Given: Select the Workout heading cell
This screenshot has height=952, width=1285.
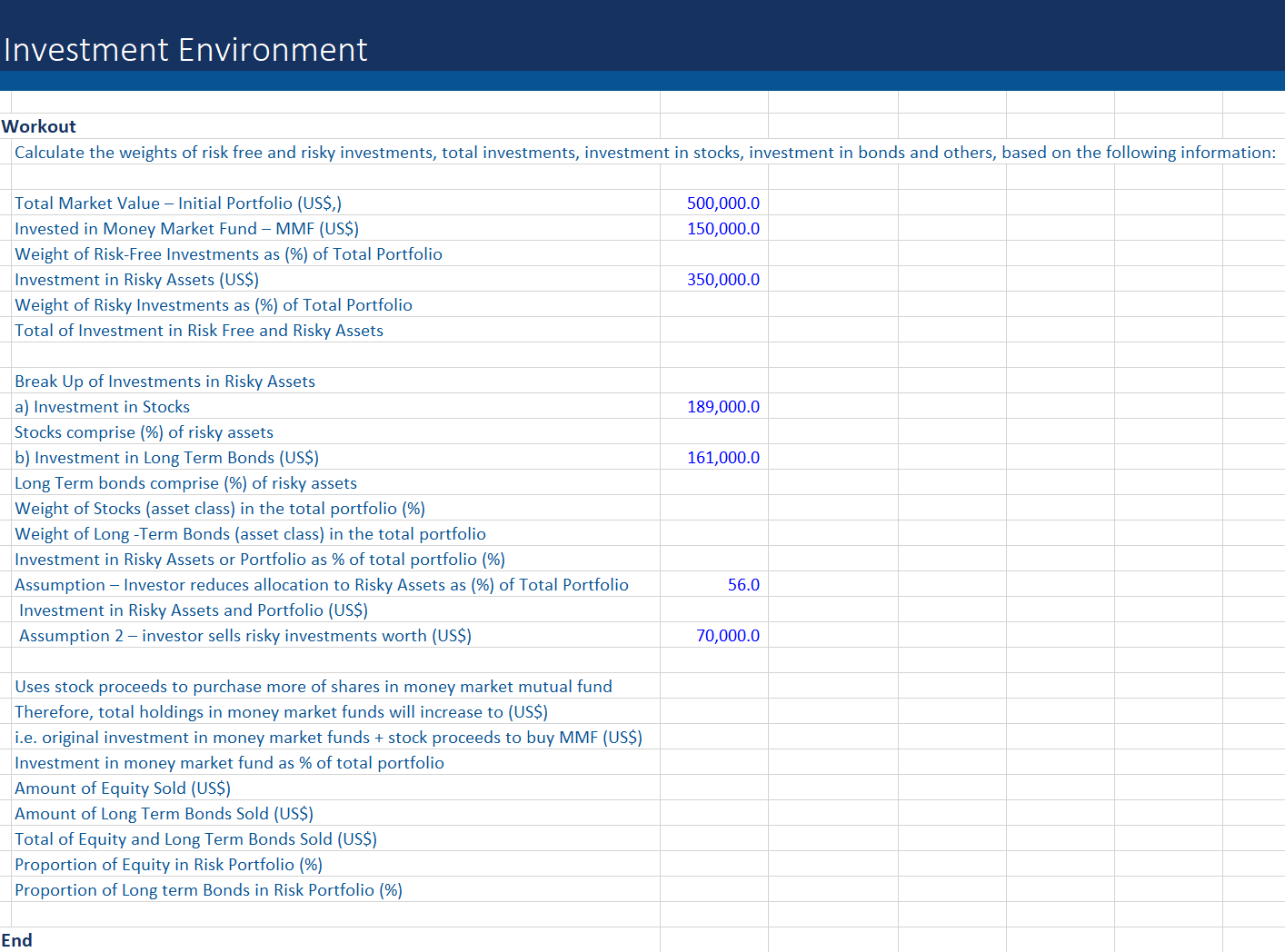Looking at the screenshot, I should point(39,126).
